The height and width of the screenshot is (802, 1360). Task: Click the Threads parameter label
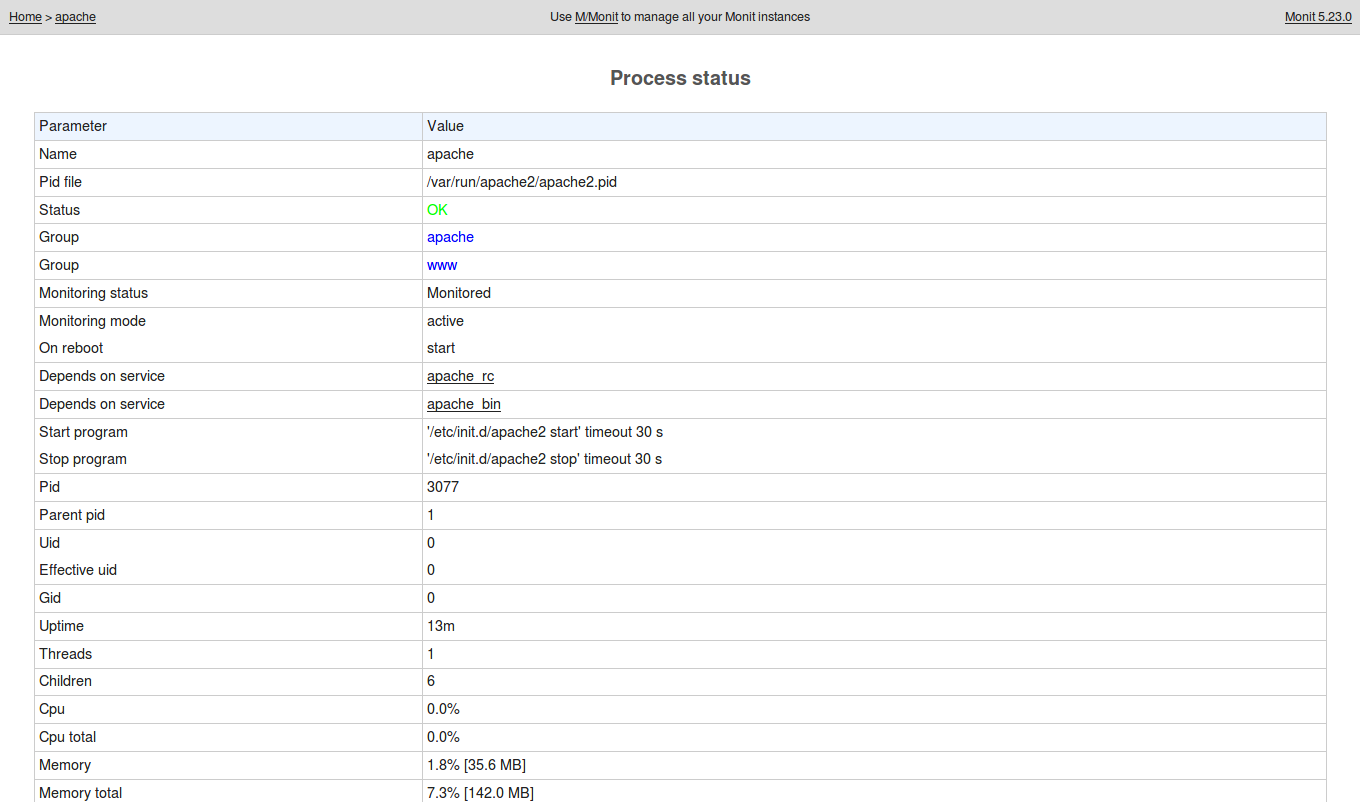65,654
